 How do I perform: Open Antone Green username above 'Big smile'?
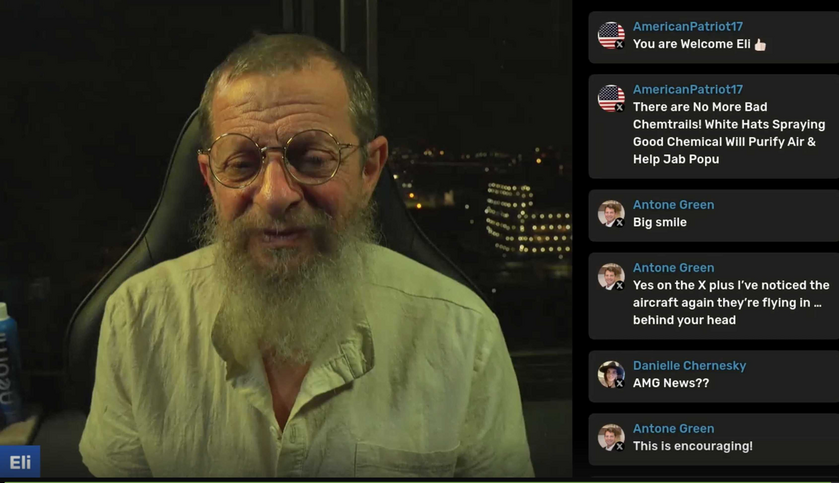click(673, 205)
